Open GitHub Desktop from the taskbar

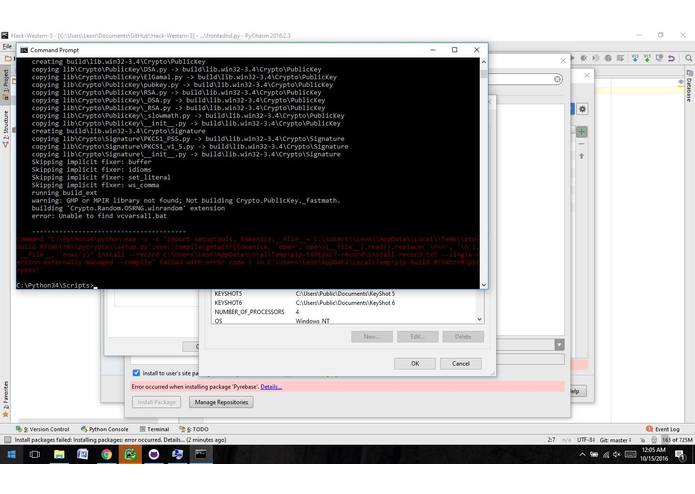(154, 455)
